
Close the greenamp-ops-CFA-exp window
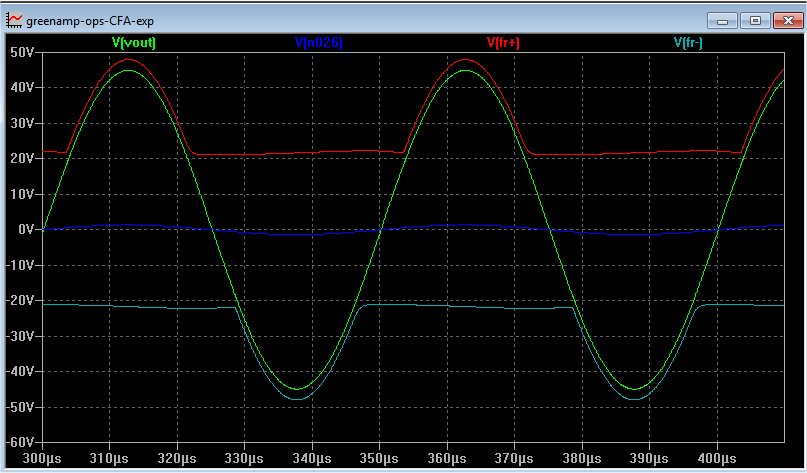point(788,21)
